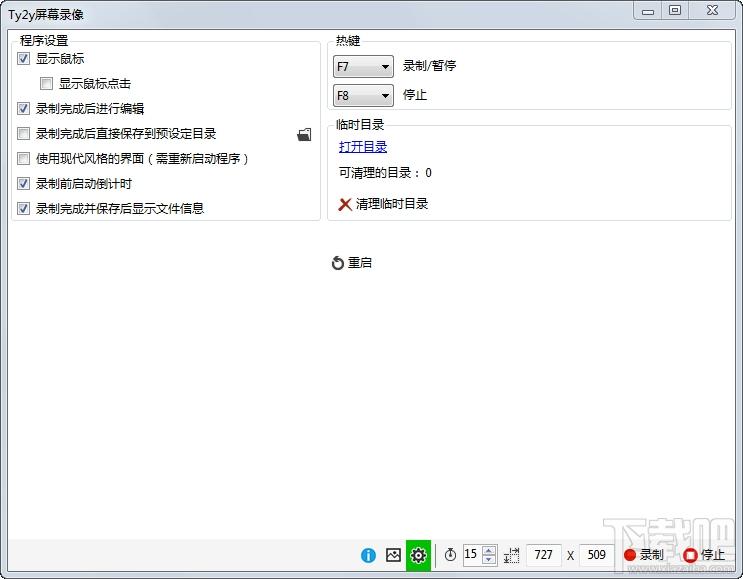This screenshot has width=743, height=579.
Task: Click the capture-area size icon
Action: 512,555
